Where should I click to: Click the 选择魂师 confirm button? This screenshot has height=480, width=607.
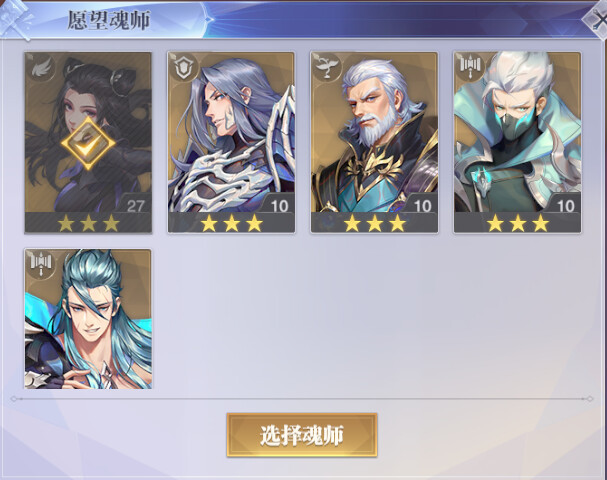point(302,435)
